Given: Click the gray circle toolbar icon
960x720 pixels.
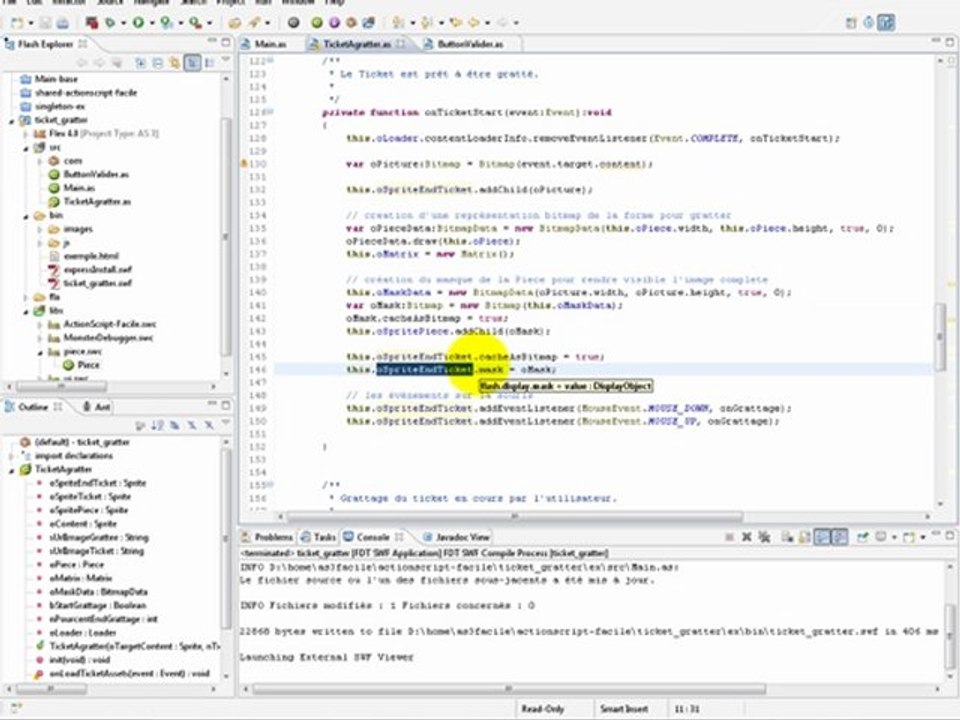Looking at the screenshot, I should [294, 23].
